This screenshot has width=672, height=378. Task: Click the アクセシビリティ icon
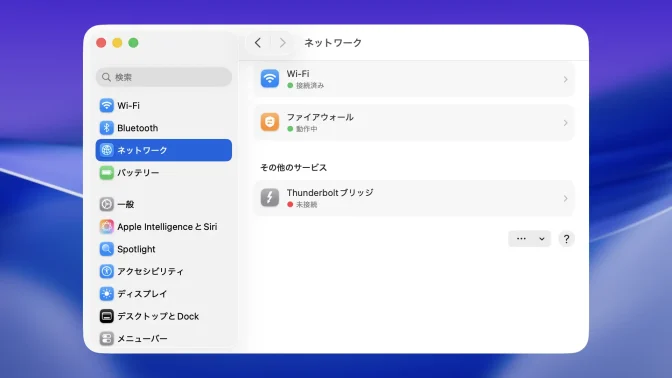106,271
